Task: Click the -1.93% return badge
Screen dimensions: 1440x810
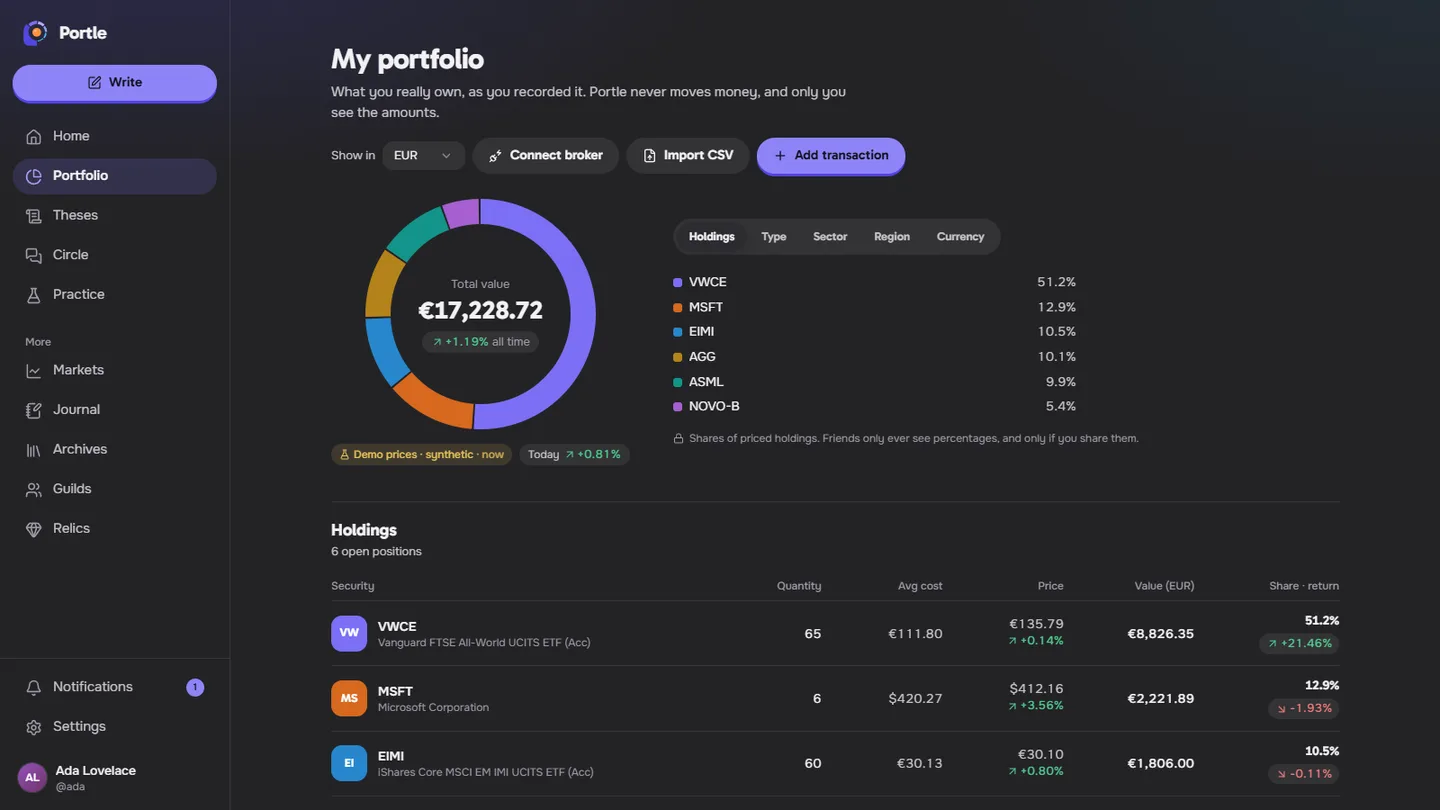Action: click(1305, 709)
